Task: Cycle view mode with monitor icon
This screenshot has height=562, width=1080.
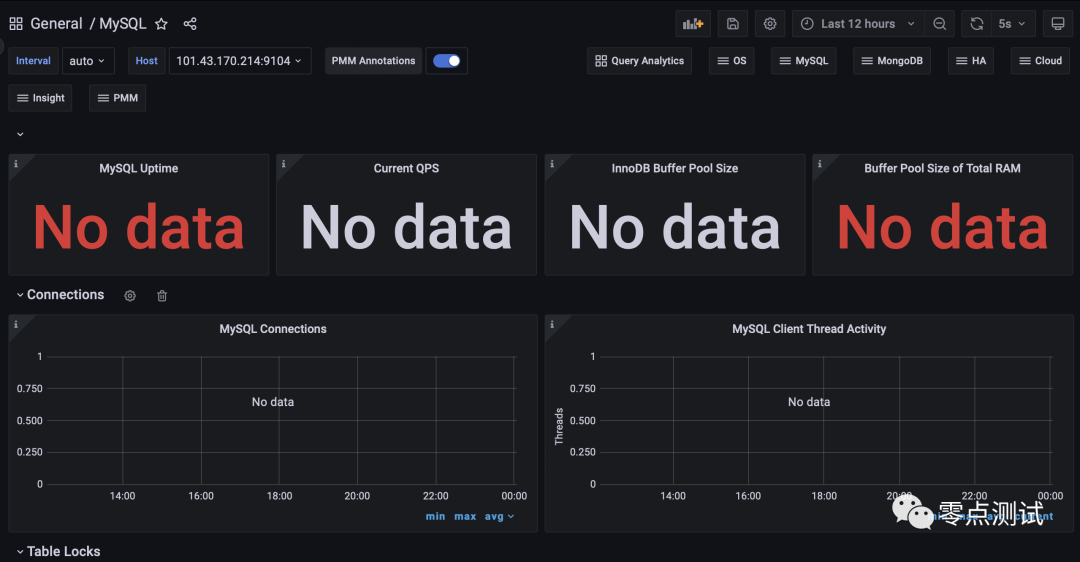Action: point(1058,24)
